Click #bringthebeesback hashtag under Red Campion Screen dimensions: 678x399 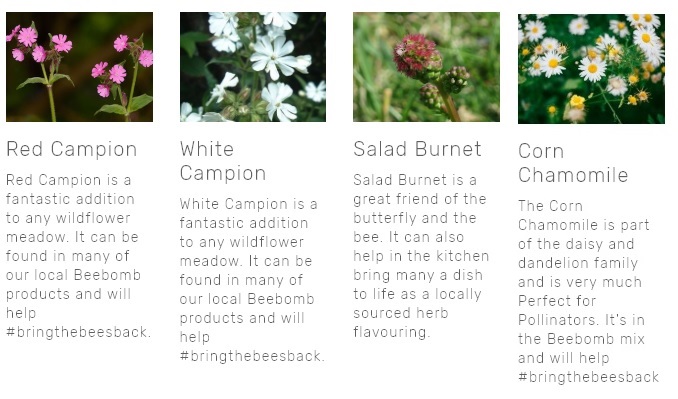pos(79,332)
